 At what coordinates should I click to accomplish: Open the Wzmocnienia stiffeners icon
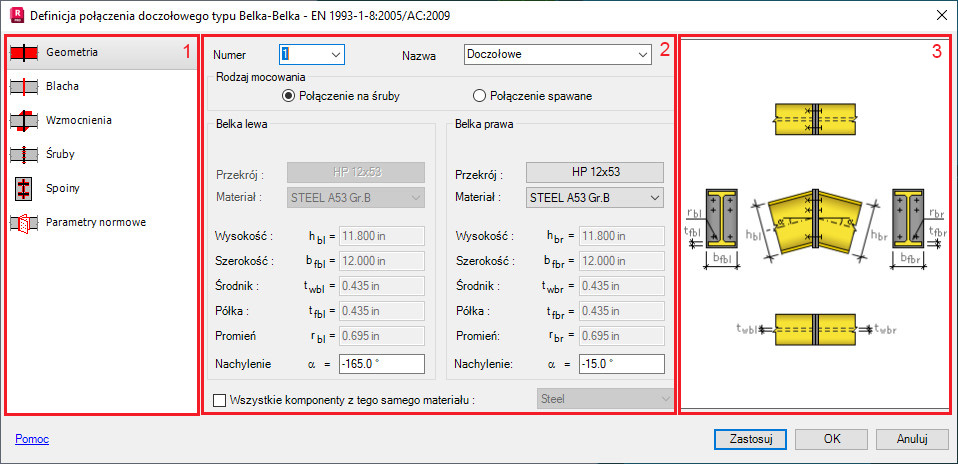tap(24, 121)
